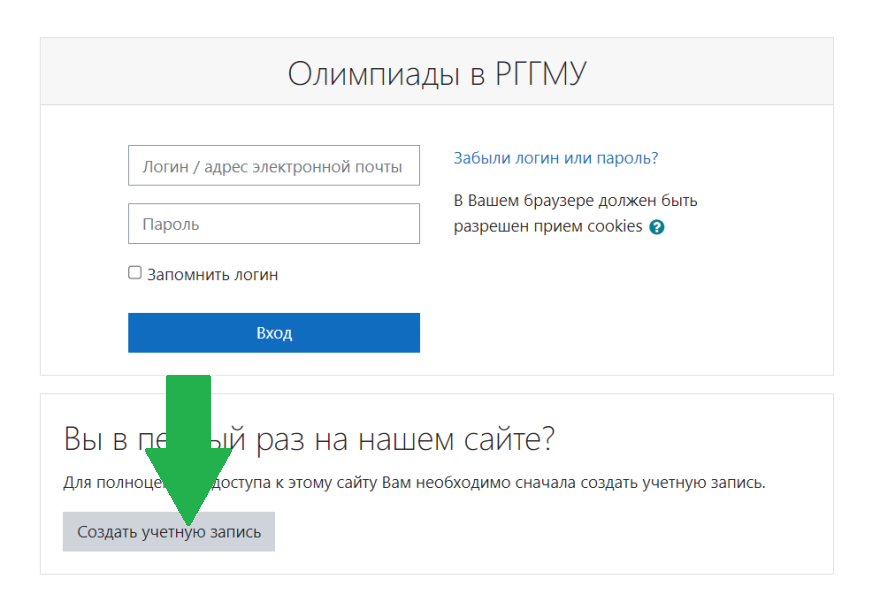Open the cookies help question-mark icon
880x594 pixels.
657,227
